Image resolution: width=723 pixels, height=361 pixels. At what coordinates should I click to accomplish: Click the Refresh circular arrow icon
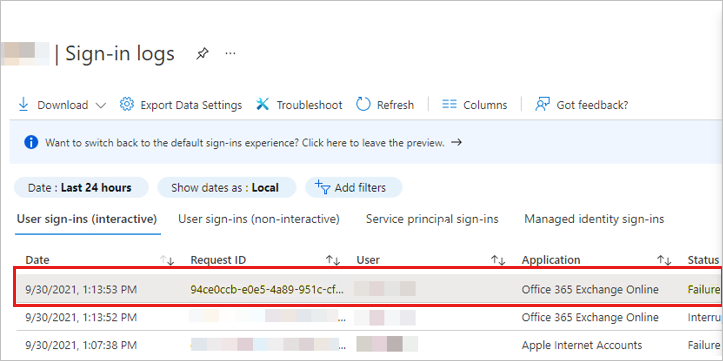tap(363, 105)
